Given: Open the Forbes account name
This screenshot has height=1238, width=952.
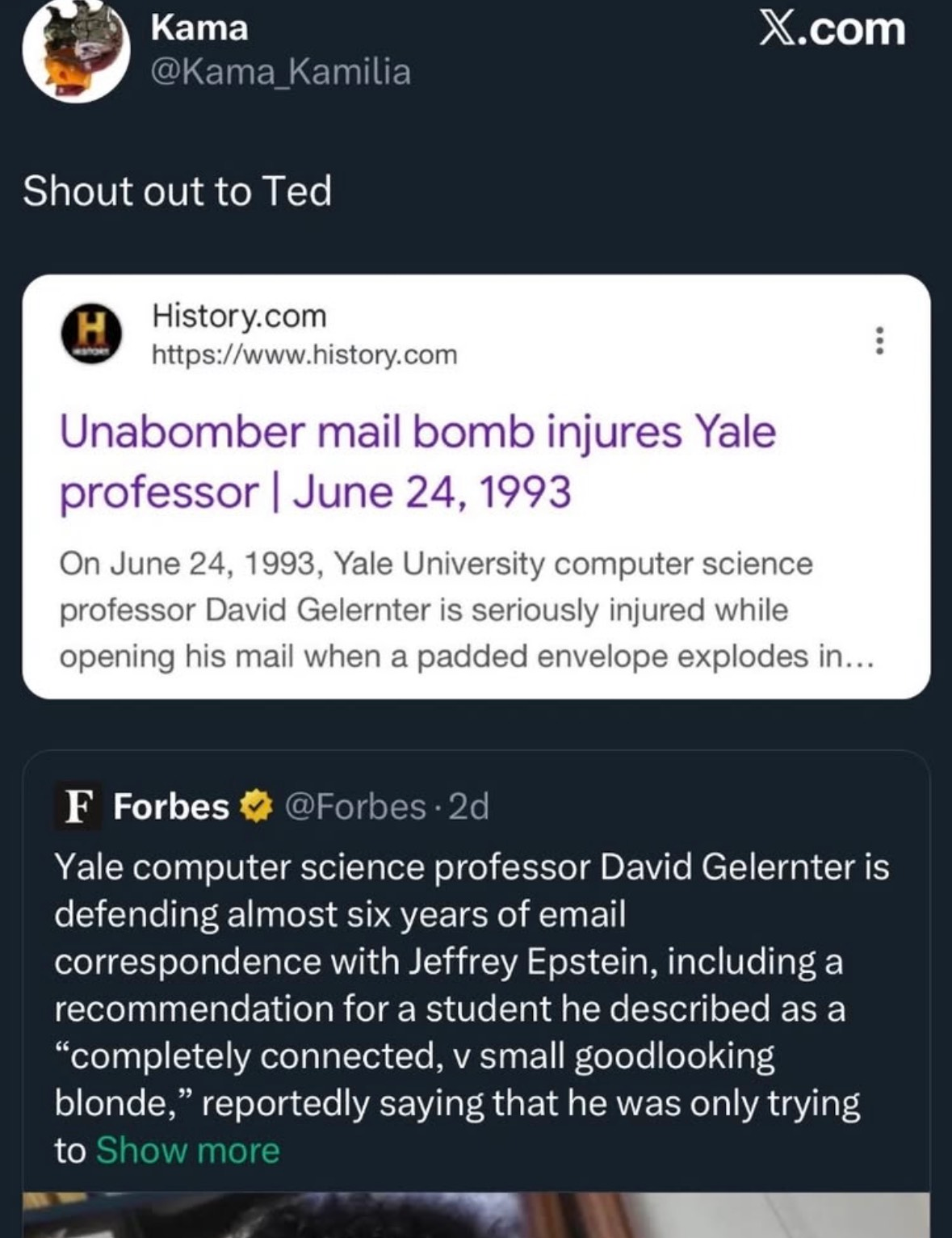Looking at the screenshot, I should [171, 807].
